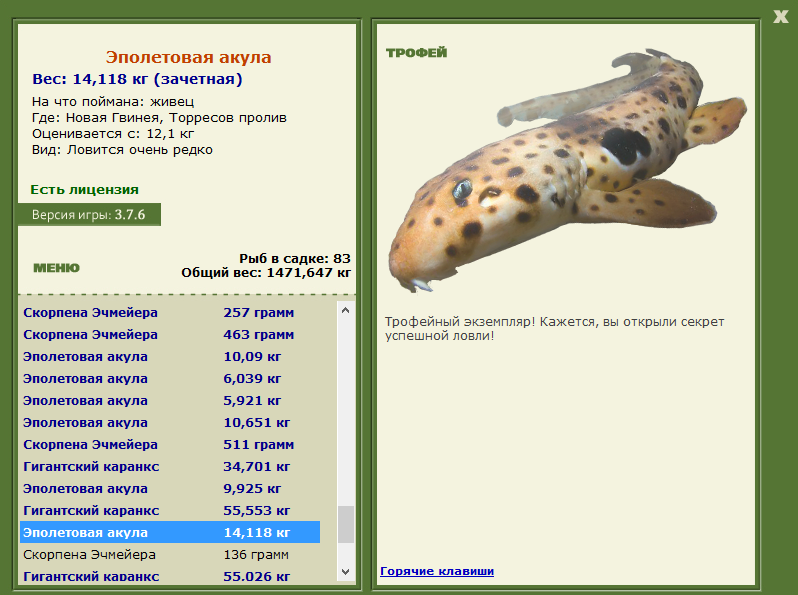
Task: Select Эполетовая акула 10,651 кг row
Action: 170,422
